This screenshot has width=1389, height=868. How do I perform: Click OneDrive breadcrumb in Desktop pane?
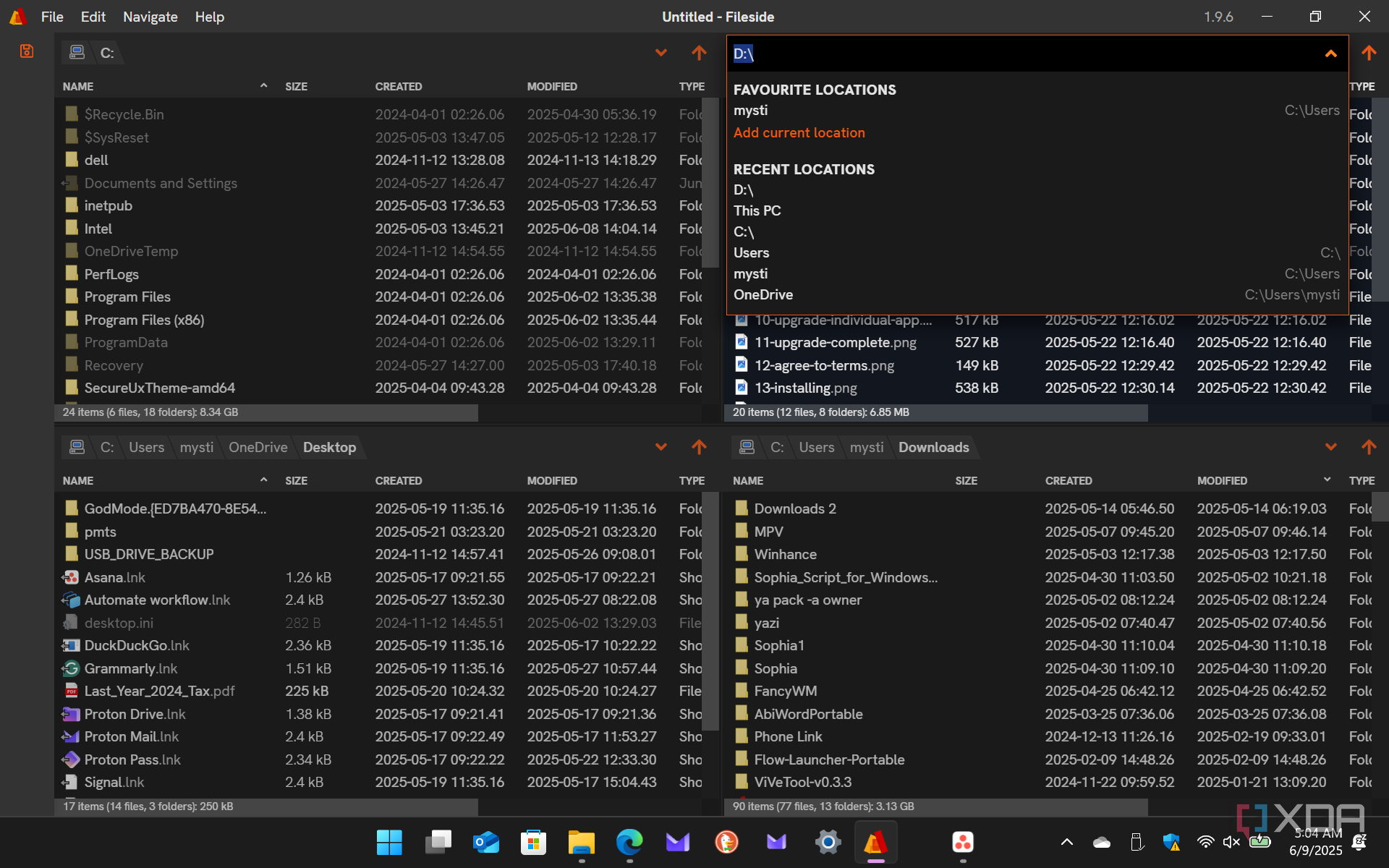(x=258, y=447)
